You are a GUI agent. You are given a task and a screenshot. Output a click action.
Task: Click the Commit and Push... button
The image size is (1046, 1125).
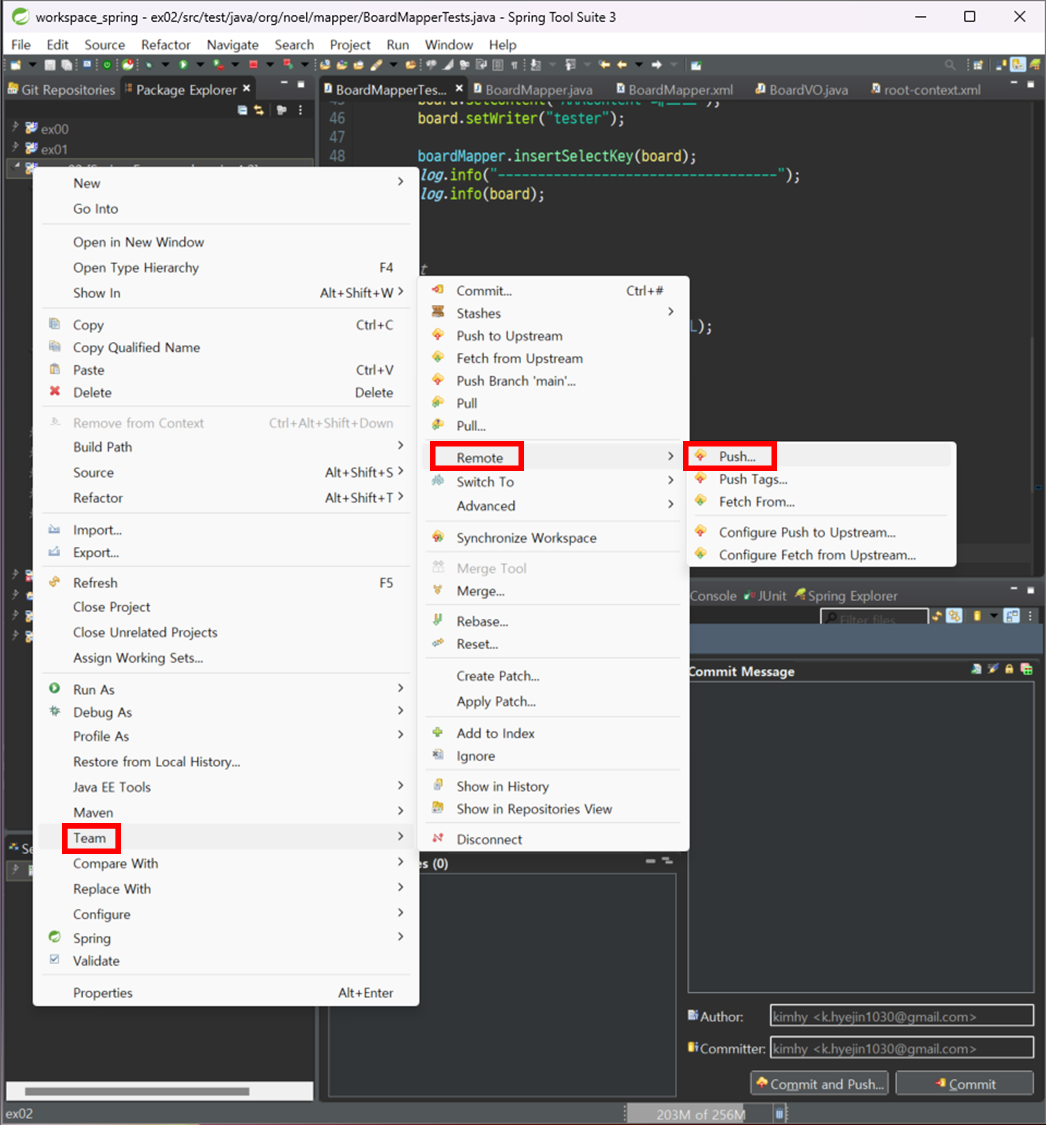point(819,1083)
